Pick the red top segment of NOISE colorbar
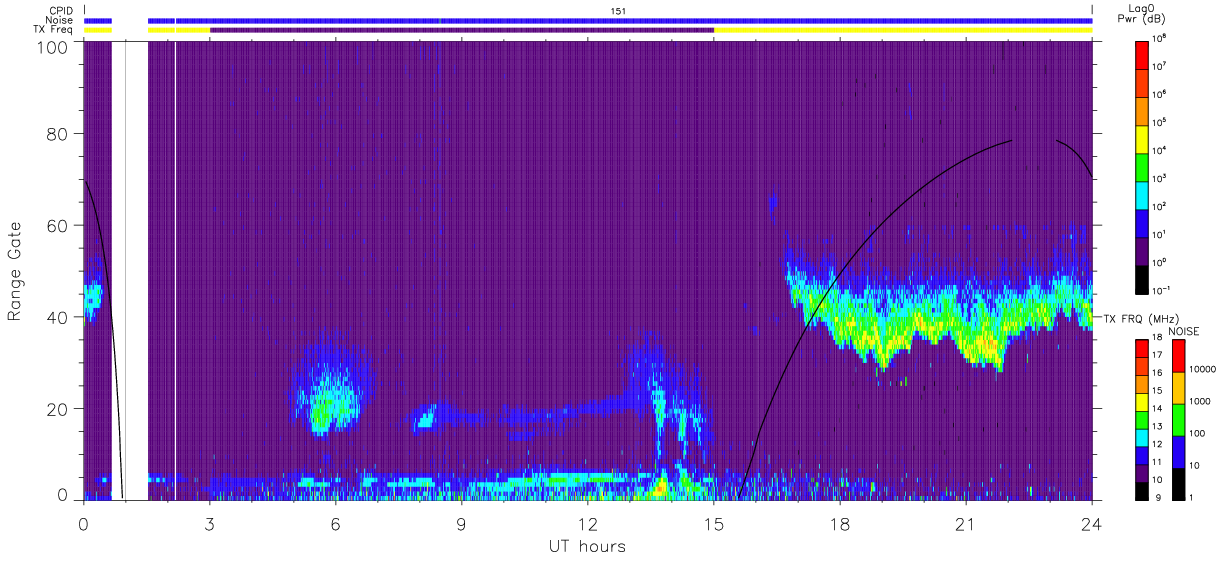Screen dimensions: 1228x567 pyautogui.click(x=1178, y=355)
